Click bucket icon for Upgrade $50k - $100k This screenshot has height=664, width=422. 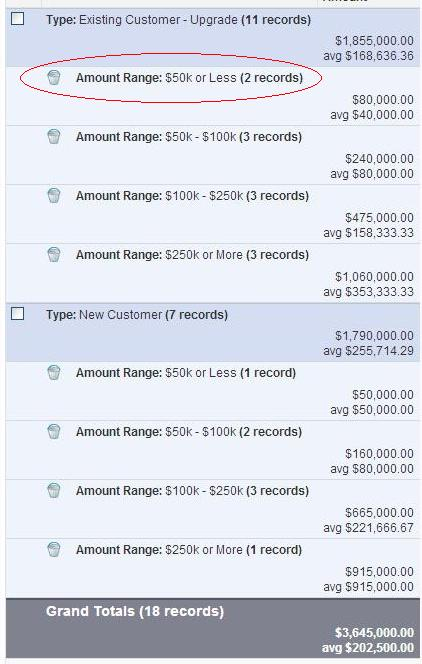tap(54, 136)
